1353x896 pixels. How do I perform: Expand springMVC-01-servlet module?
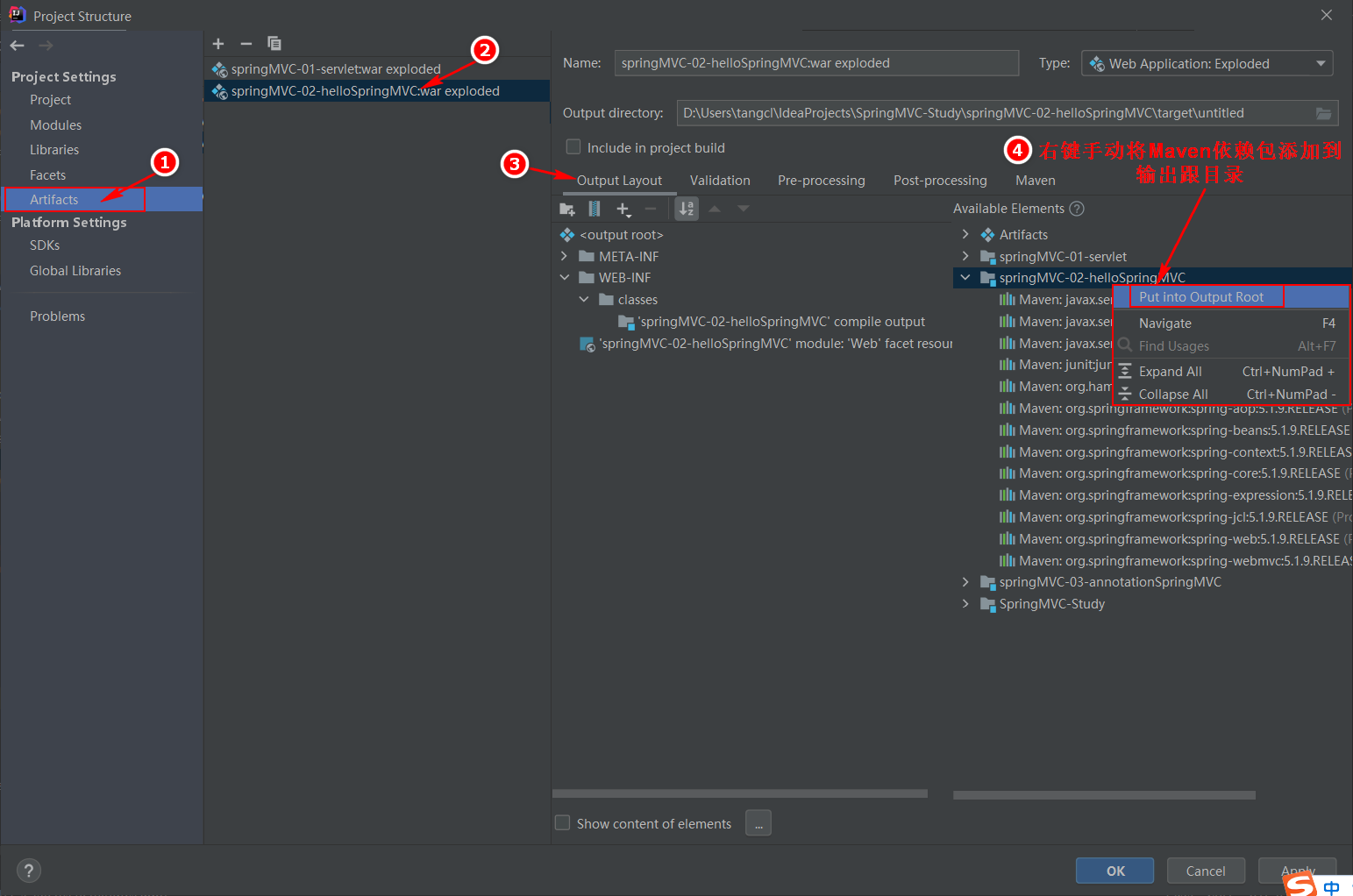tap(965, 257)
